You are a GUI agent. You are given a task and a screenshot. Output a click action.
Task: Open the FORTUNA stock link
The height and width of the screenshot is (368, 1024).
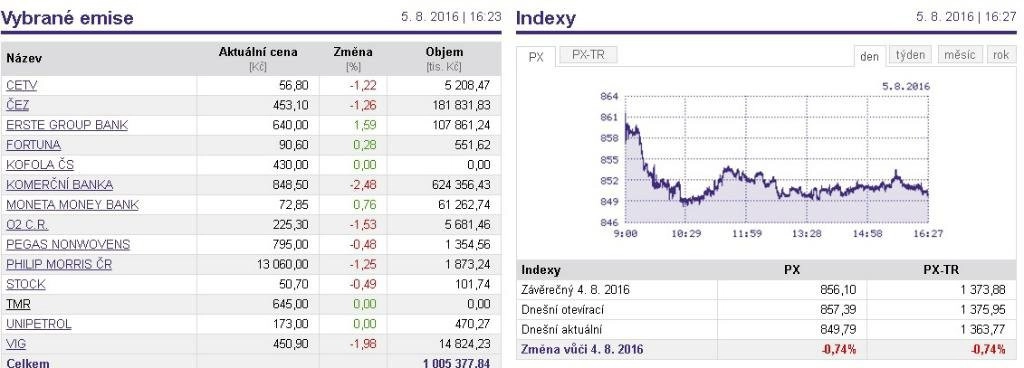click(x=33, y=145)
